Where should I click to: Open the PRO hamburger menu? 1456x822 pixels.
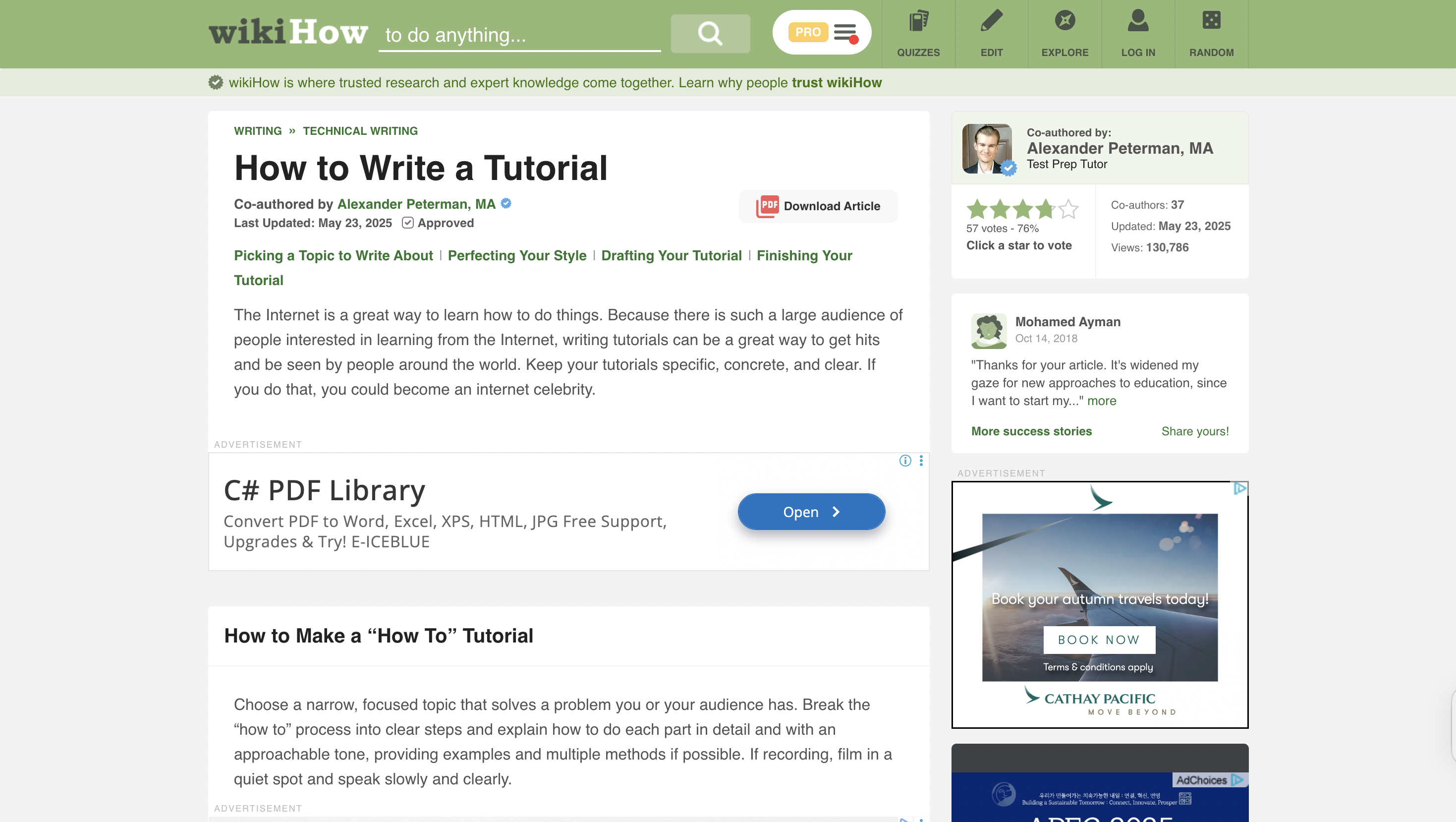pyautogui.click(x=845, y=32)
